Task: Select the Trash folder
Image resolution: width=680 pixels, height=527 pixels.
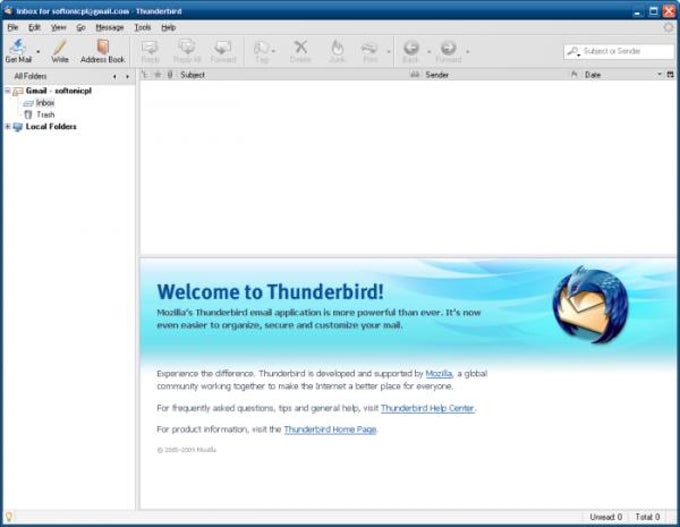Action: [x=45, y=115]
